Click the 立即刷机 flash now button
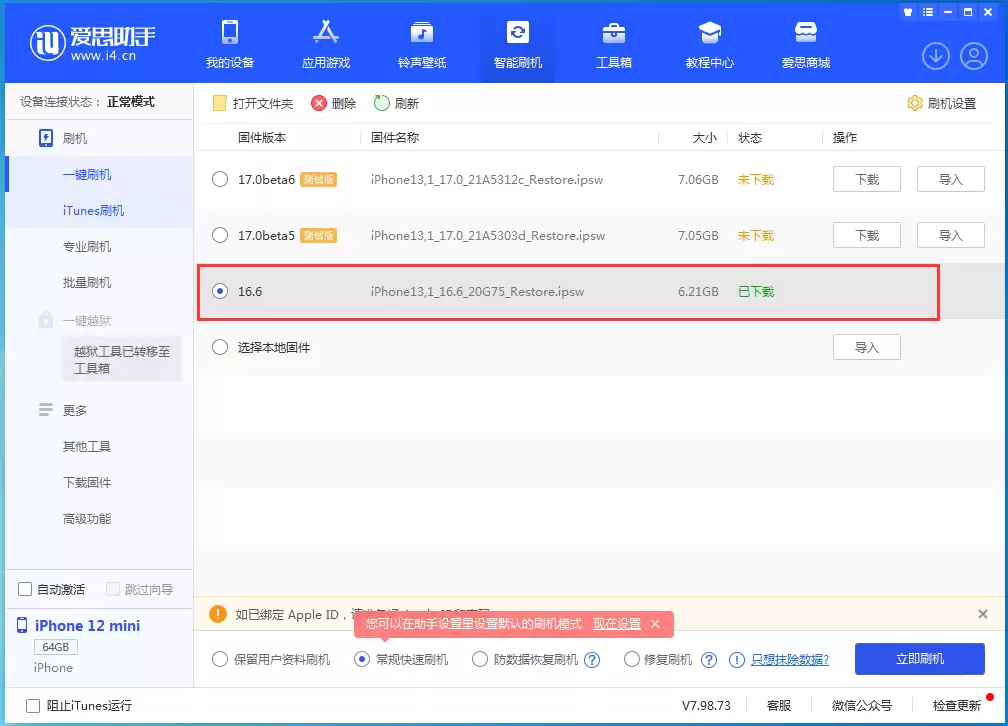This screenshot has height=726, width=1008. pyautogui.click(x=919, y=658)
